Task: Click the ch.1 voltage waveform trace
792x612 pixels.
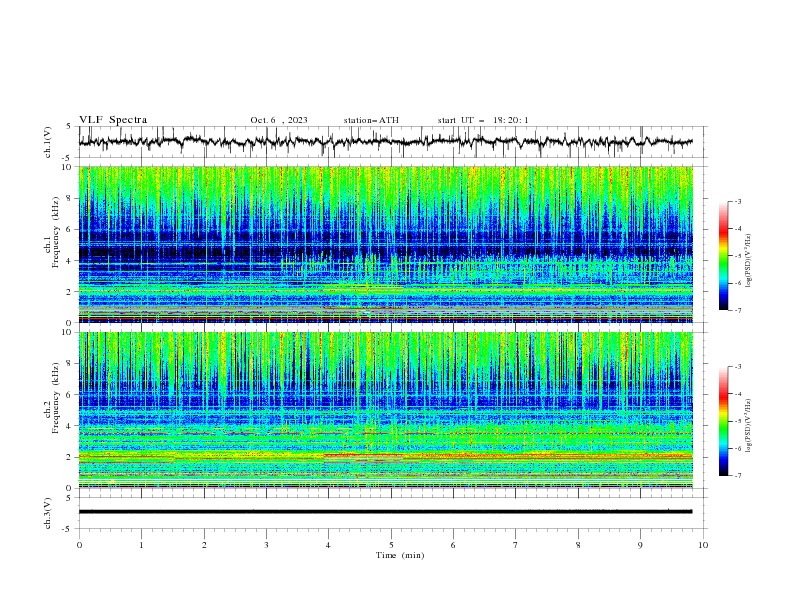Action: 386,142
